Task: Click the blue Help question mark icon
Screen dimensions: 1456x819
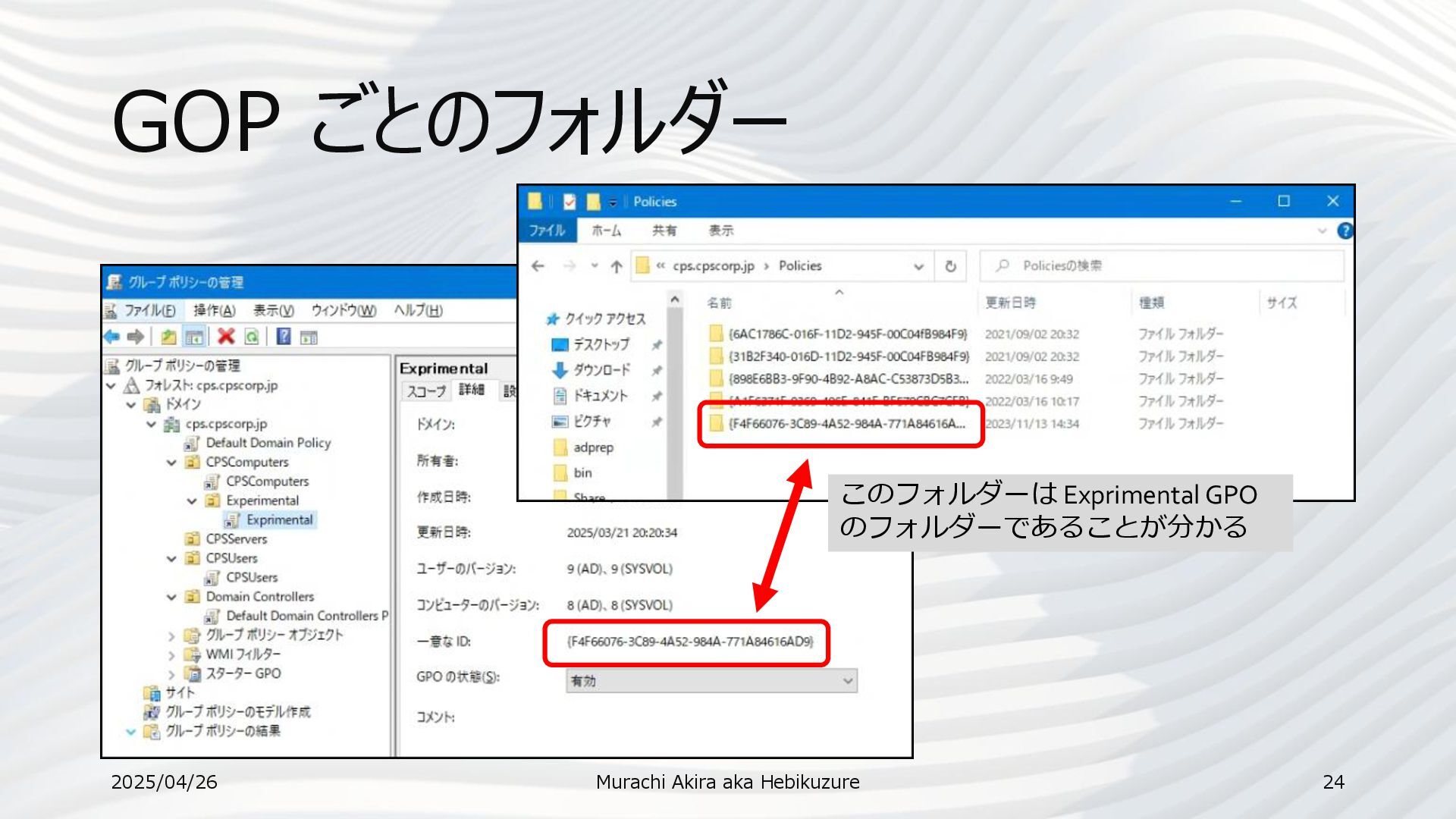Action: click(284, 337)
